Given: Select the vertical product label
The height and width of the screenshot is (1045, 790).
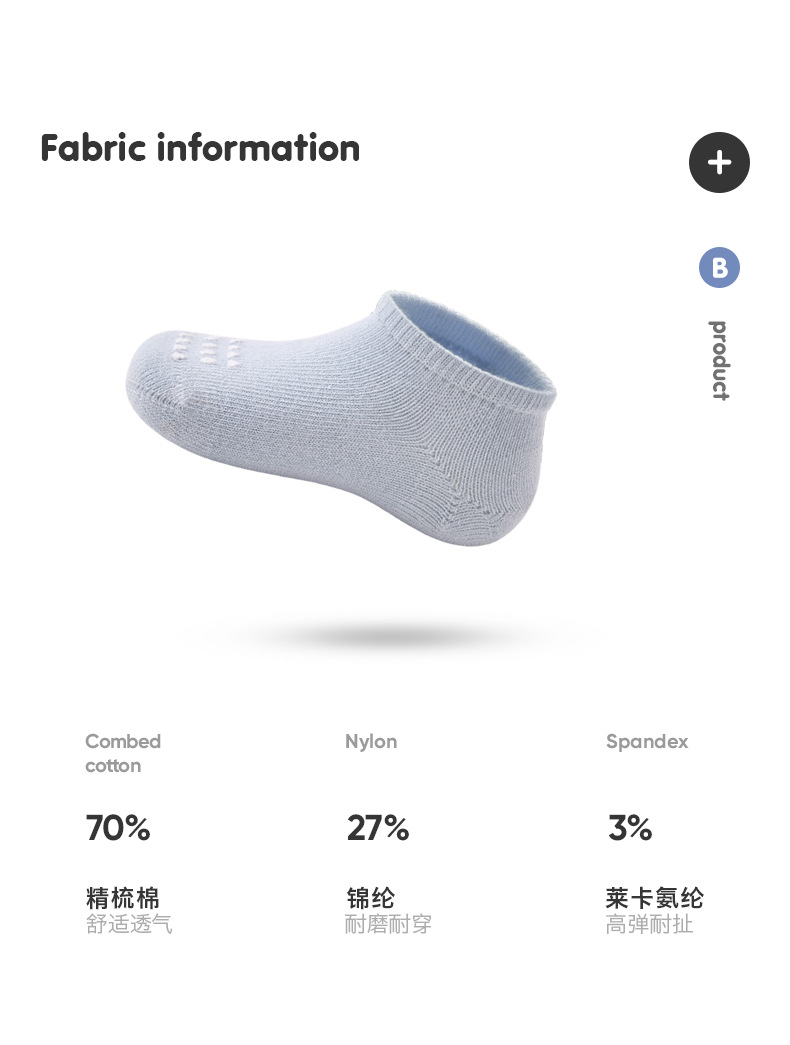Looking at the screenshot, I should [719, 360].
